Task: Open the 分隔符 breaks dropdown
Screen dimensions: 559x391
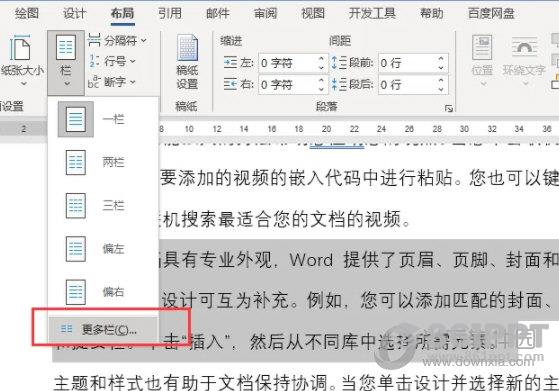Action: click(117, 40)
